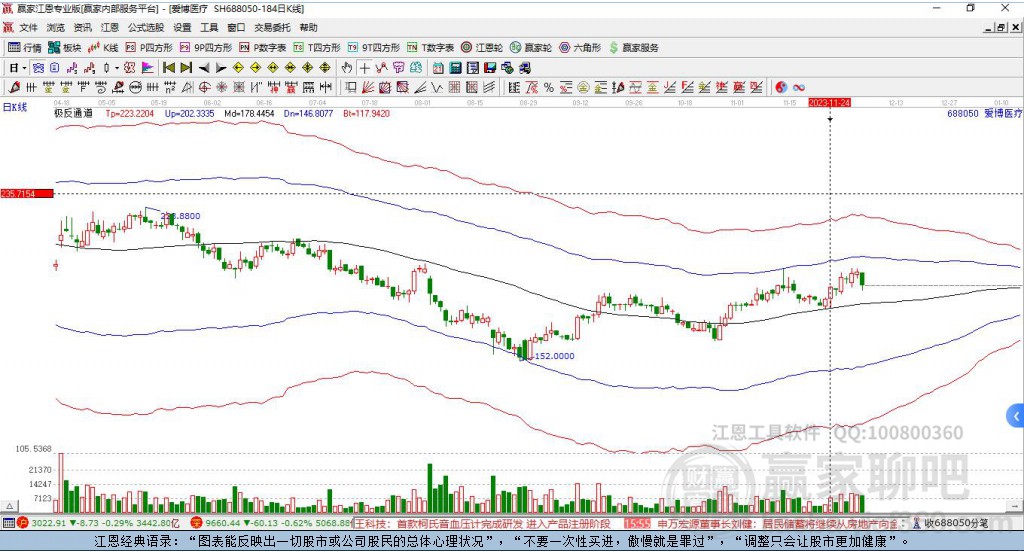The width and height of the screenshot is (1024, 551).
Task: Select the zigzag wave line tool
Action: point(436,87)
